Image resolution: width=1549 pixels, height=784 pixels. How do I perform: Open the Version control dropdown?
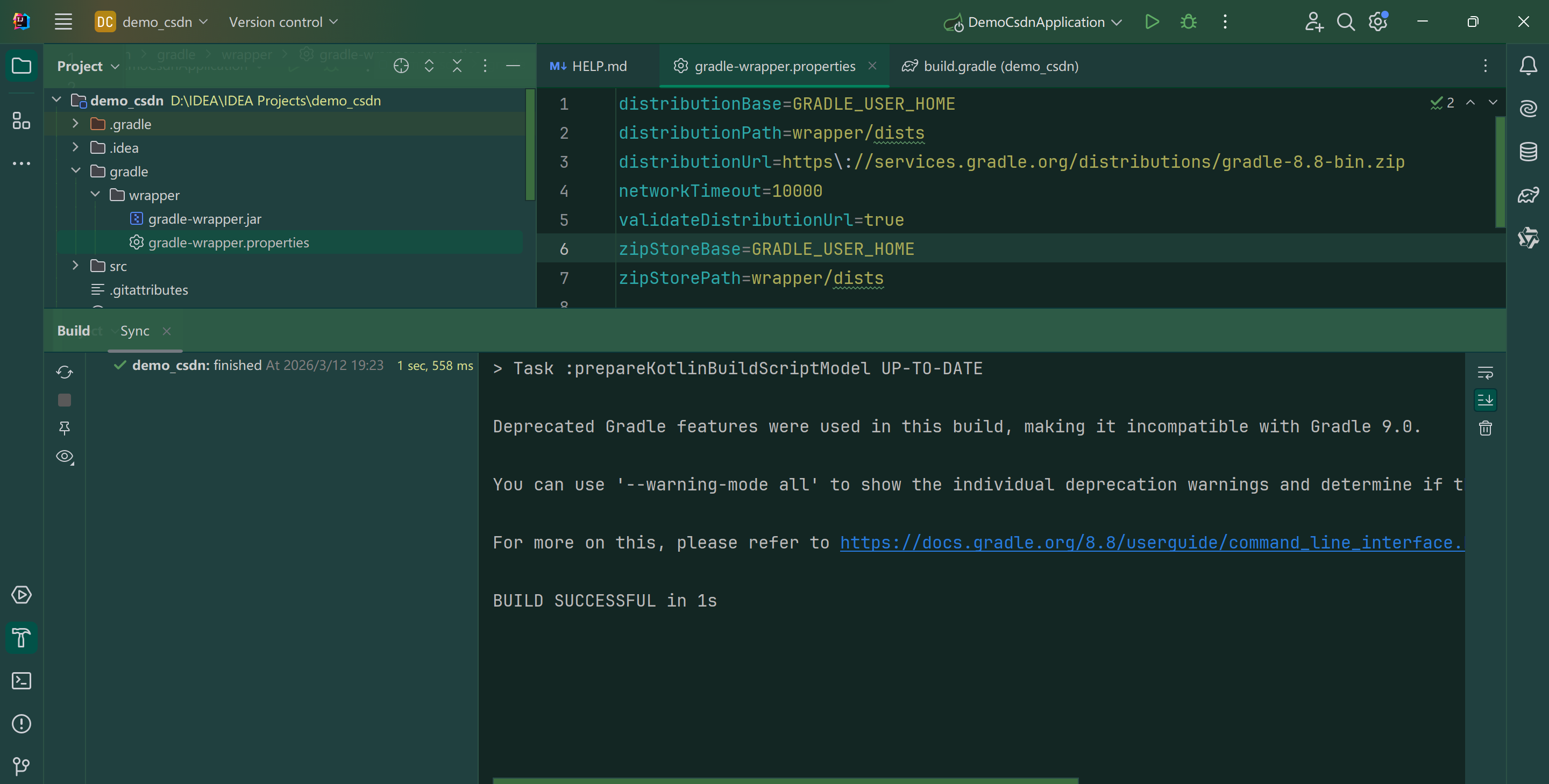(283, 22)
